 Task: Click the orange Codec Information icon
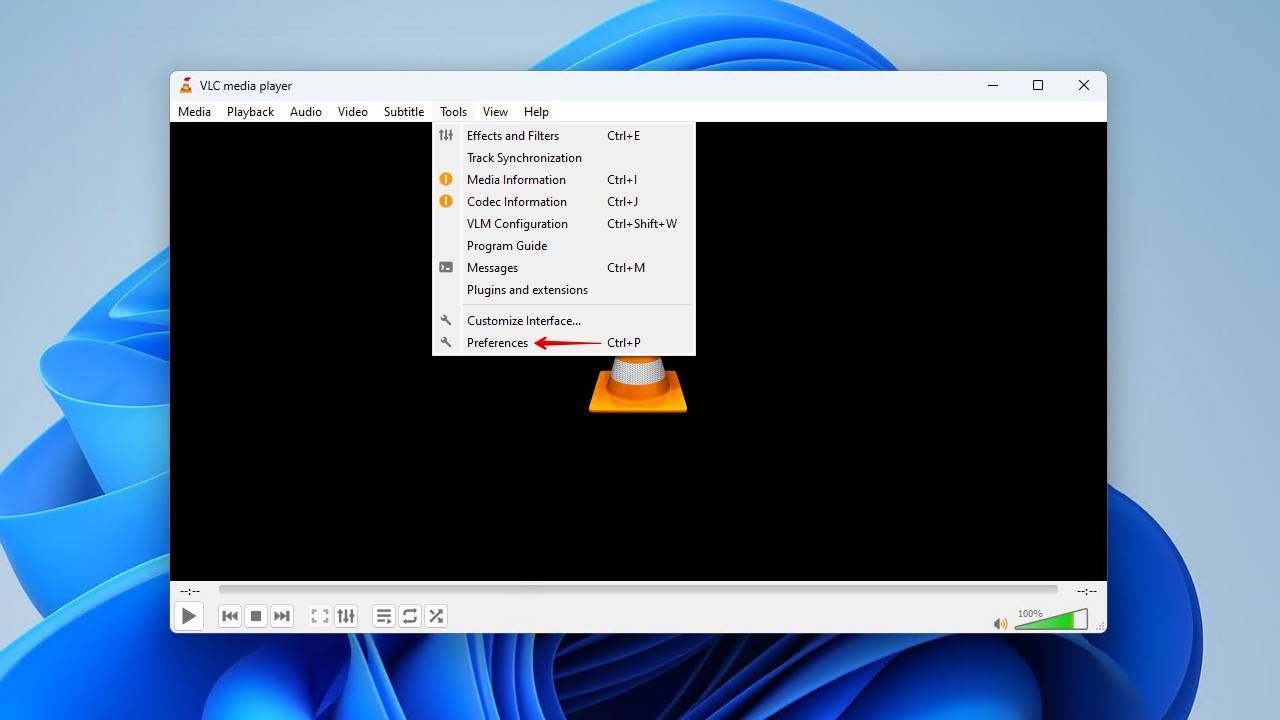pyautogui.click(x=446, y=201)
